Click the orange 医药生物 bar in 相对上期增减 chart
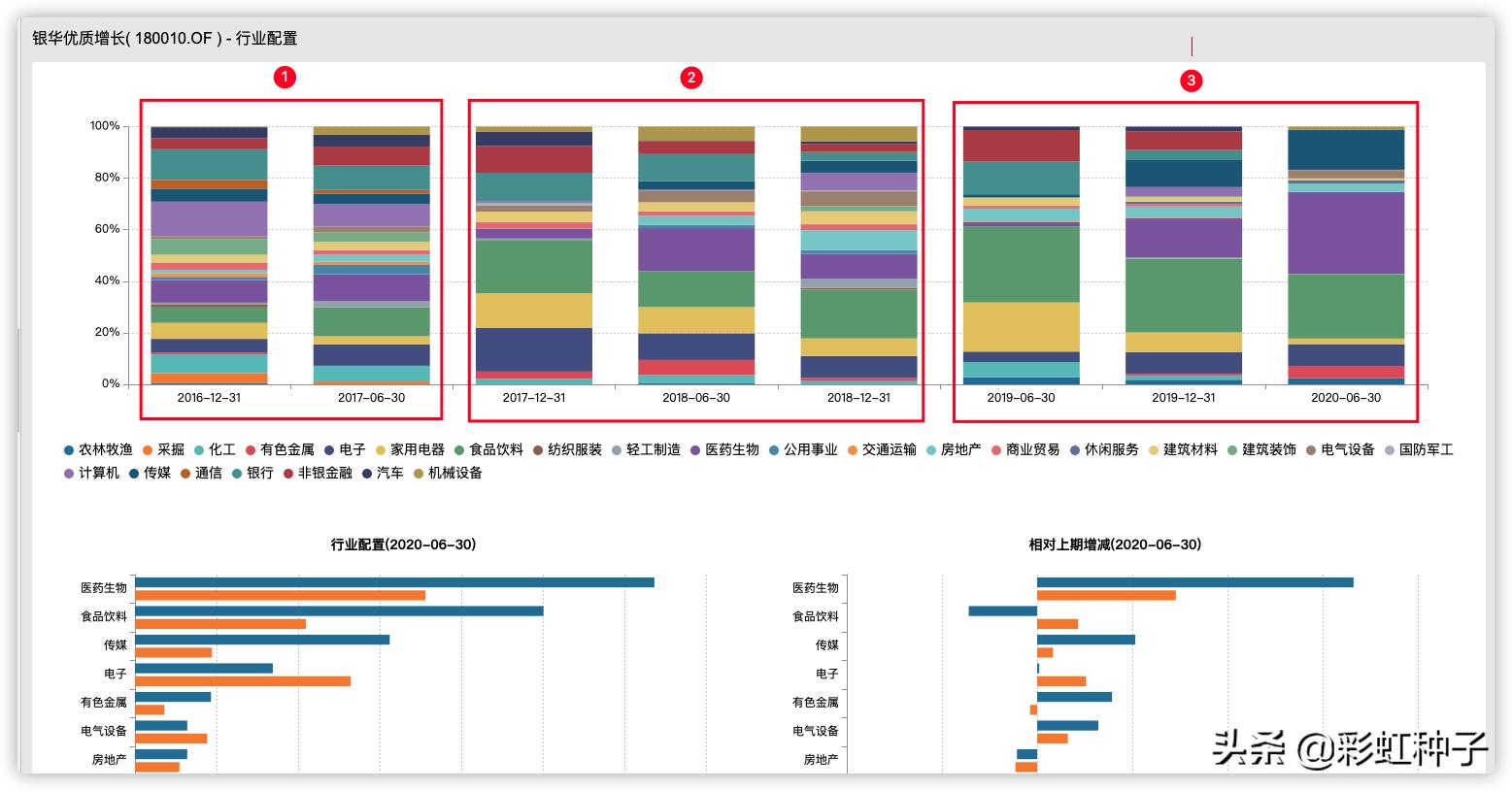 coord(1106,595)
